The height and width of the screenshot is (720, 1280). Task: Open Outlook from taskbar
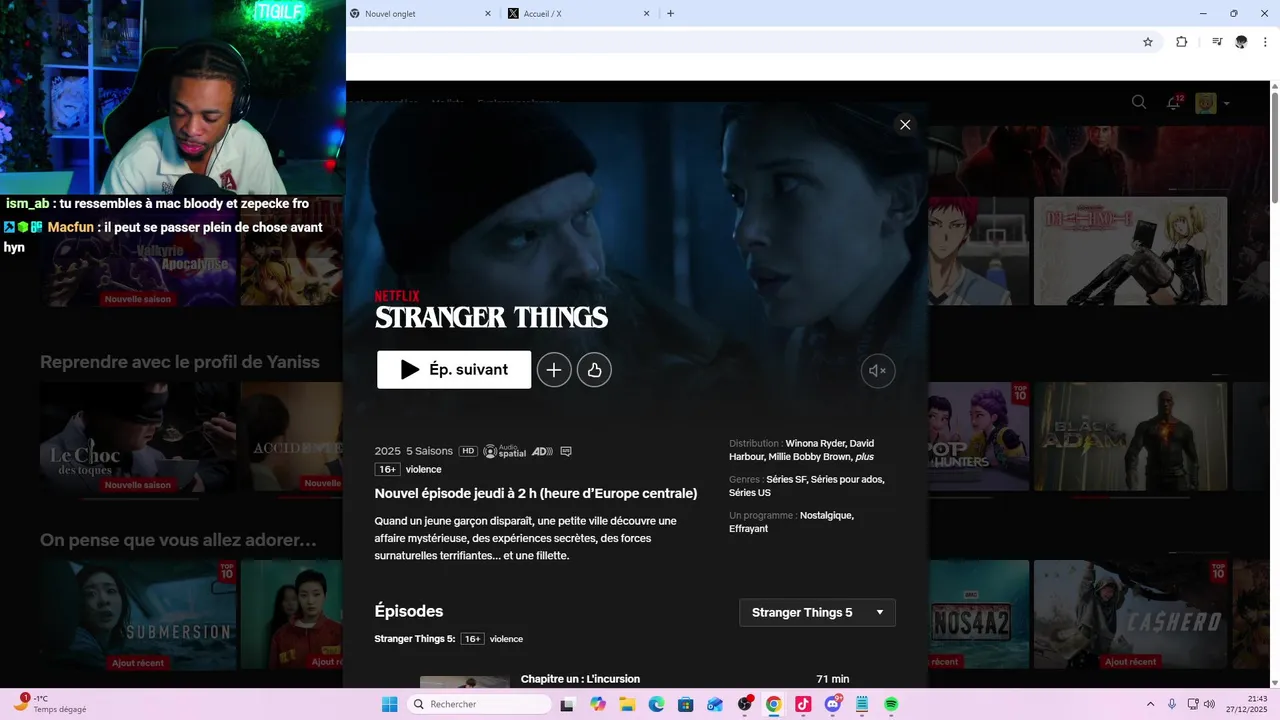coord(715,704)
